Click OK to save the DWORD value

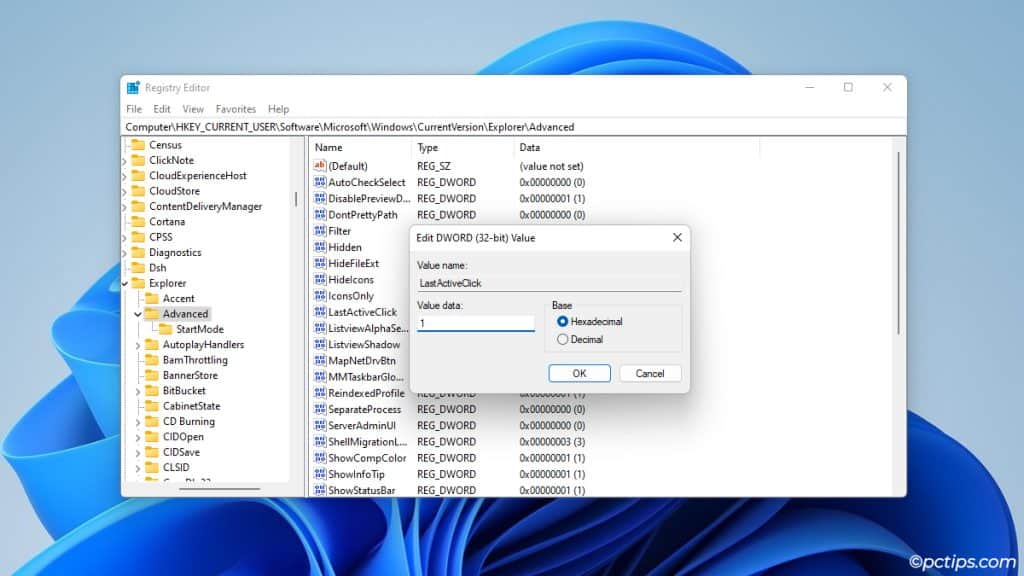(x=580, y=373)
